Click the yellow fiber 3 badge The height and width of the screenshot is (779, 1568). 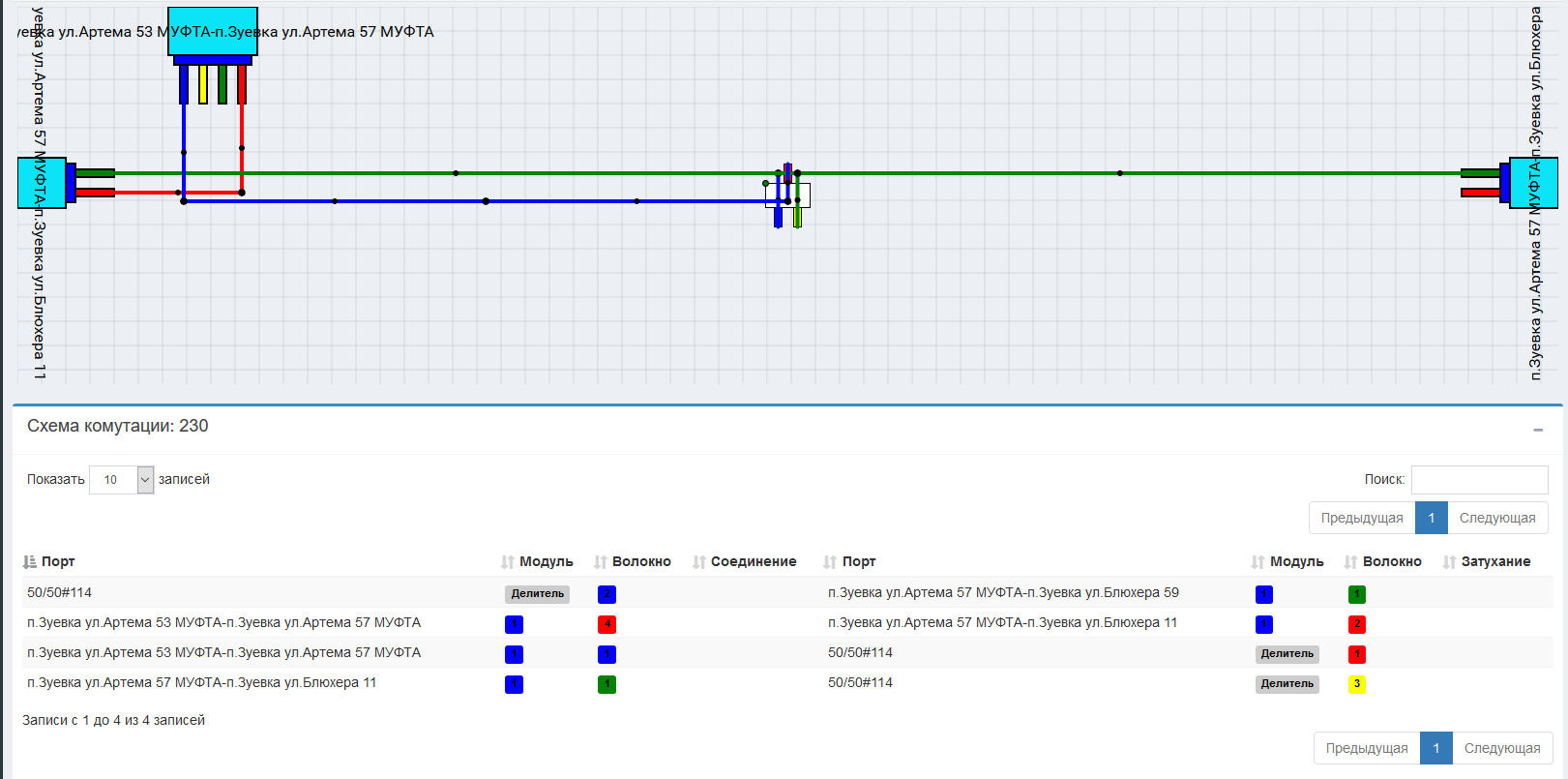pyautogui.click(x=1356, y=684)
